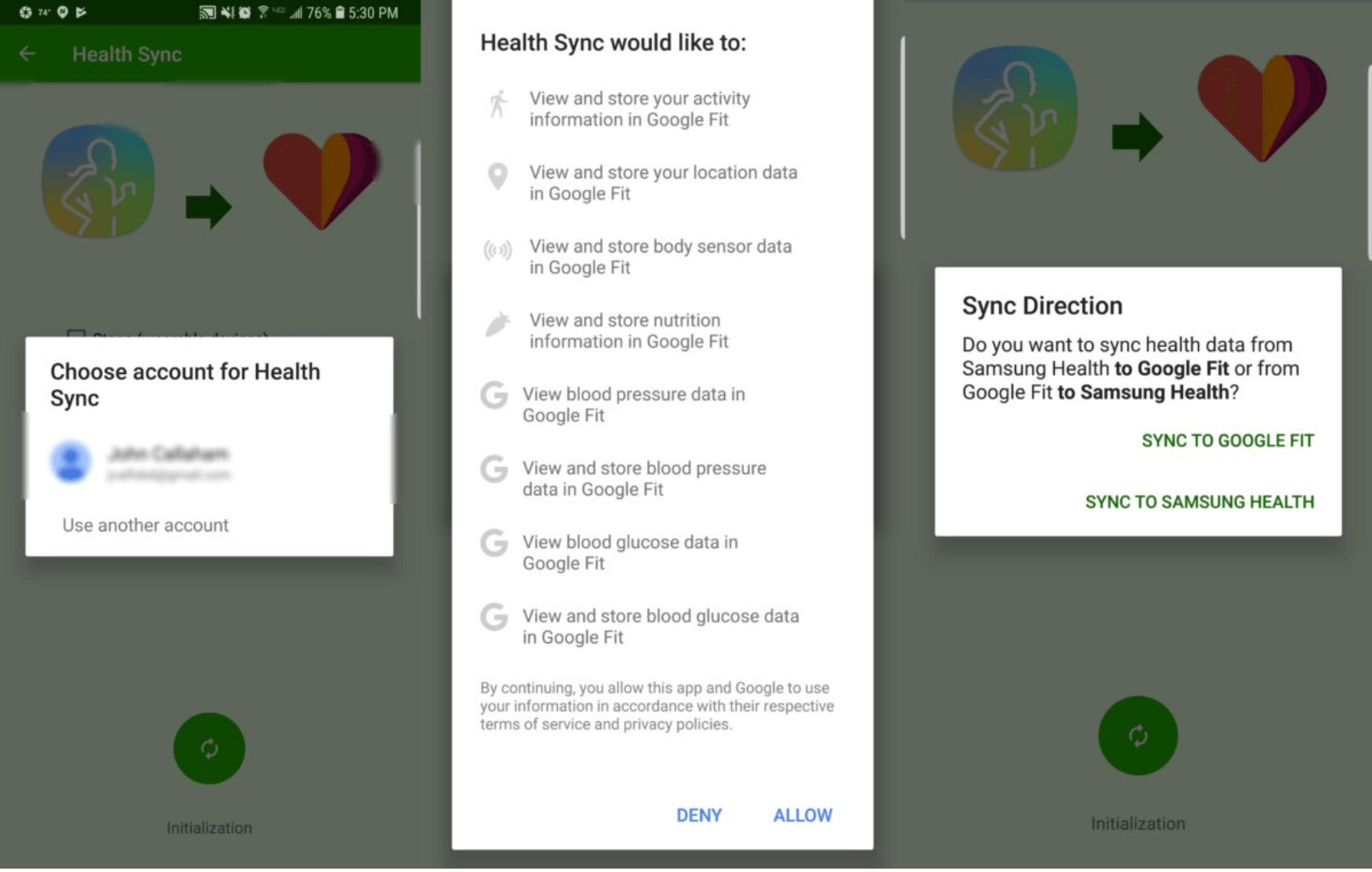Tap the battery icon in status bar
This screenshot has height=872, width=1372.
(340, 13)
